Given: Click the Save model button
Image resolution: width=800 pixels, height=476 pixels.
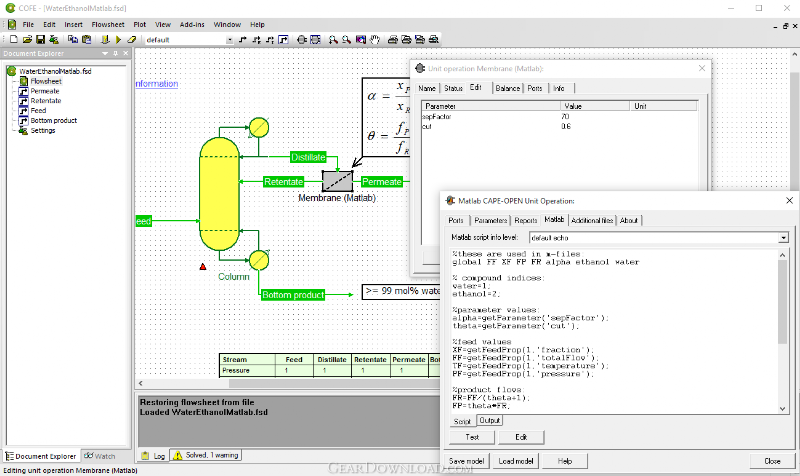Looking at the screenshot, I should point(466,461).
